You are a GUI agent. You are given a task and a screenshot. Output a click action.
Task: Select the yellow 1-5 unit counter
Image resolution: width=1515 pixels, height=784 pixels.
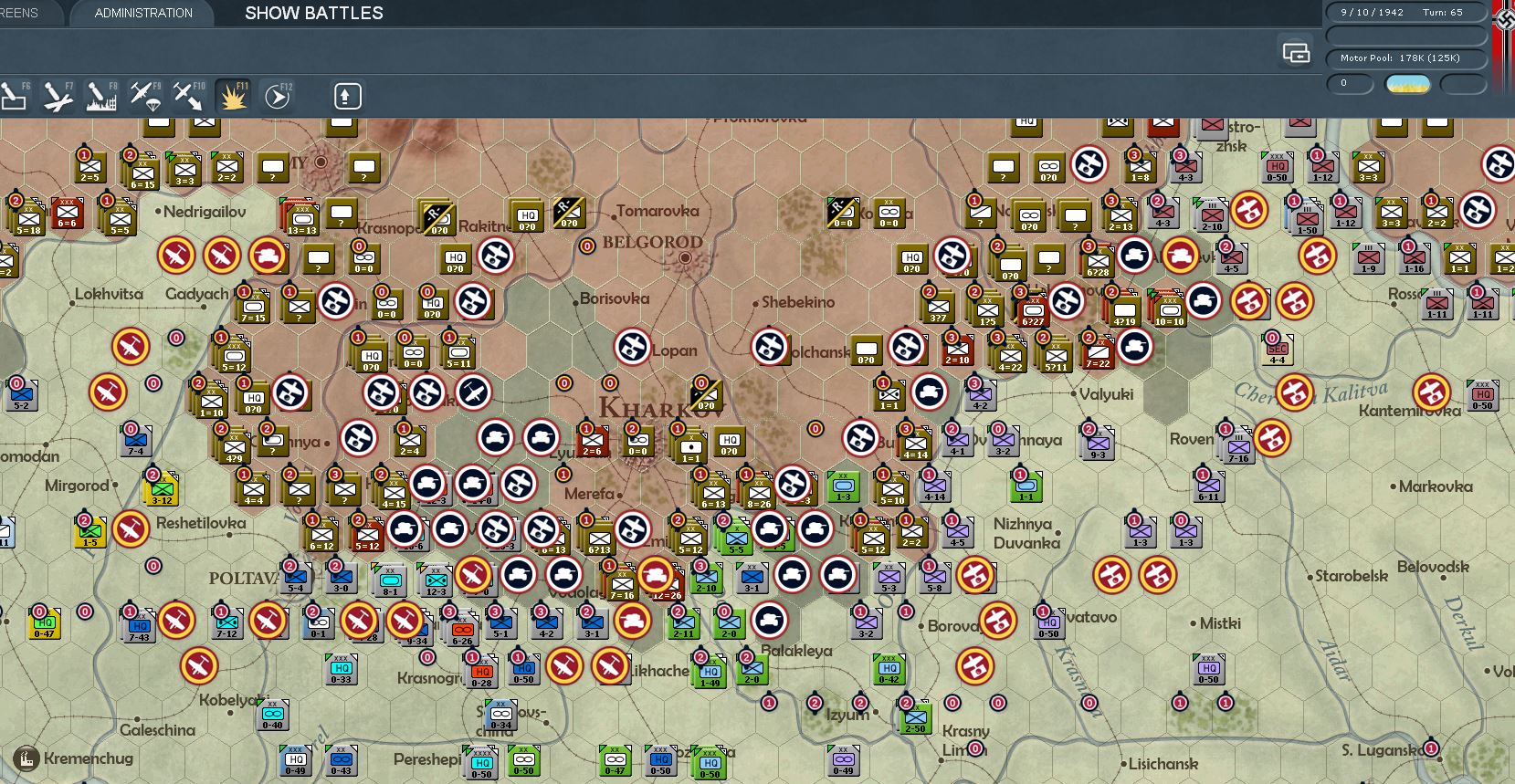[x=90, y=531]
